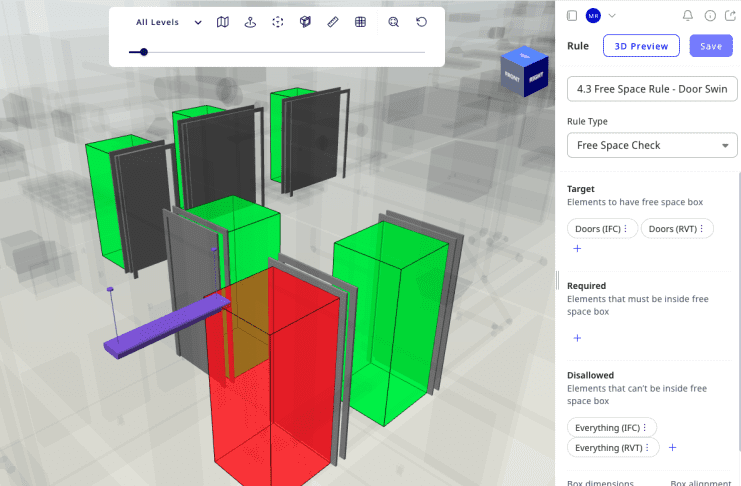Open the notifications bell
The width and height of the screenshot is (741, 486).
click(x=687, y=15)
